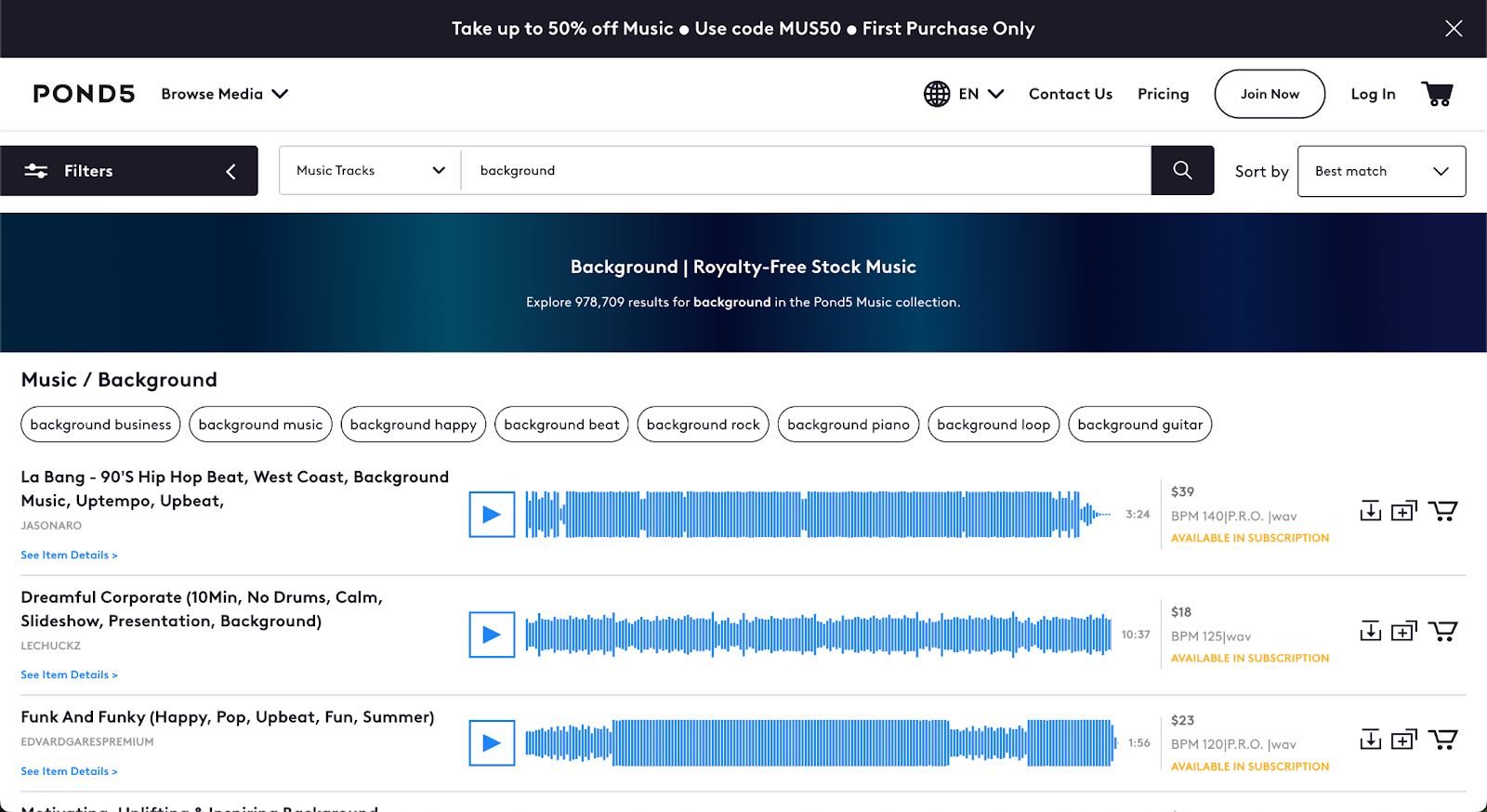Select background happy tag
This screenshot has width=1487, height=812.
414,425
